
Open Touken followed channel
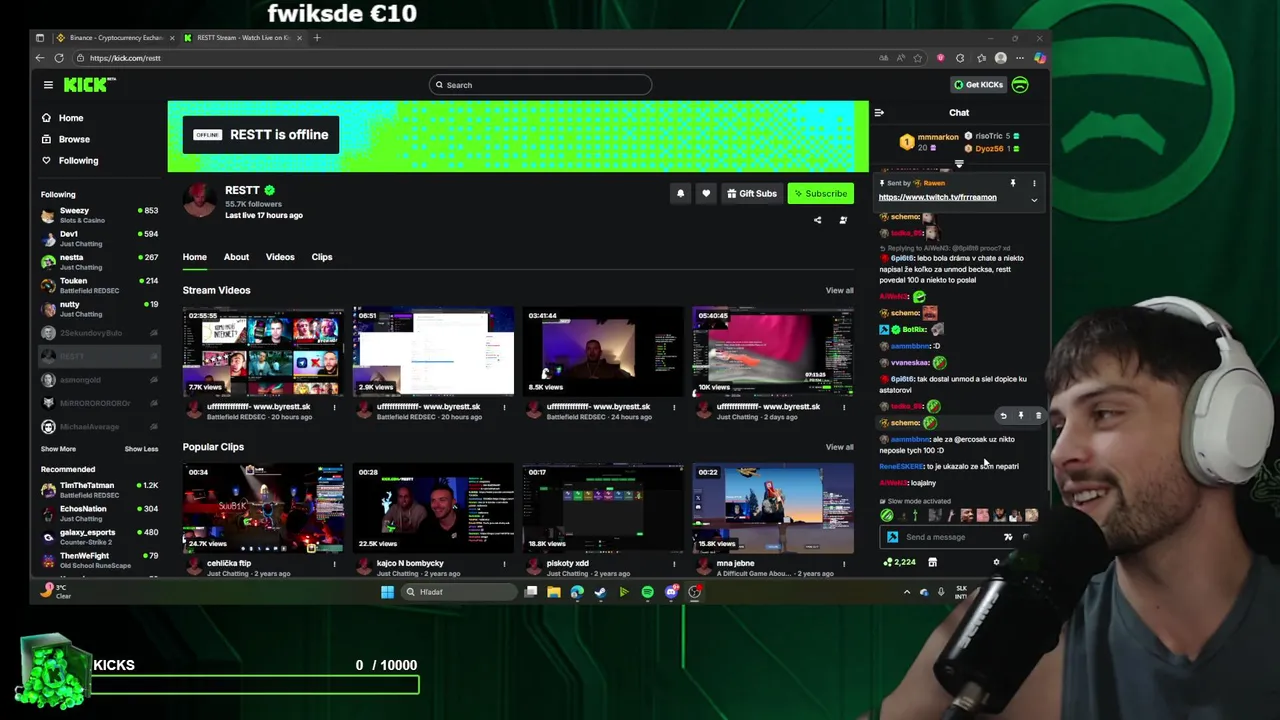tap(99, 285)
